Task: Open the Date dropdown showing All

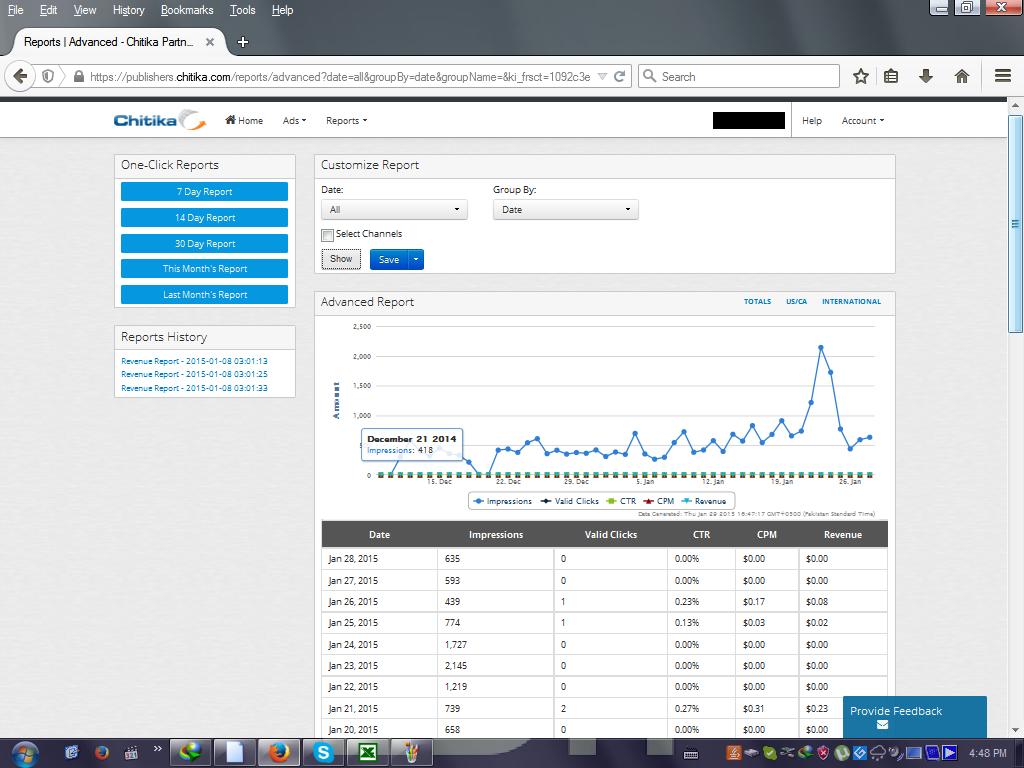Action: coord(394,210)
